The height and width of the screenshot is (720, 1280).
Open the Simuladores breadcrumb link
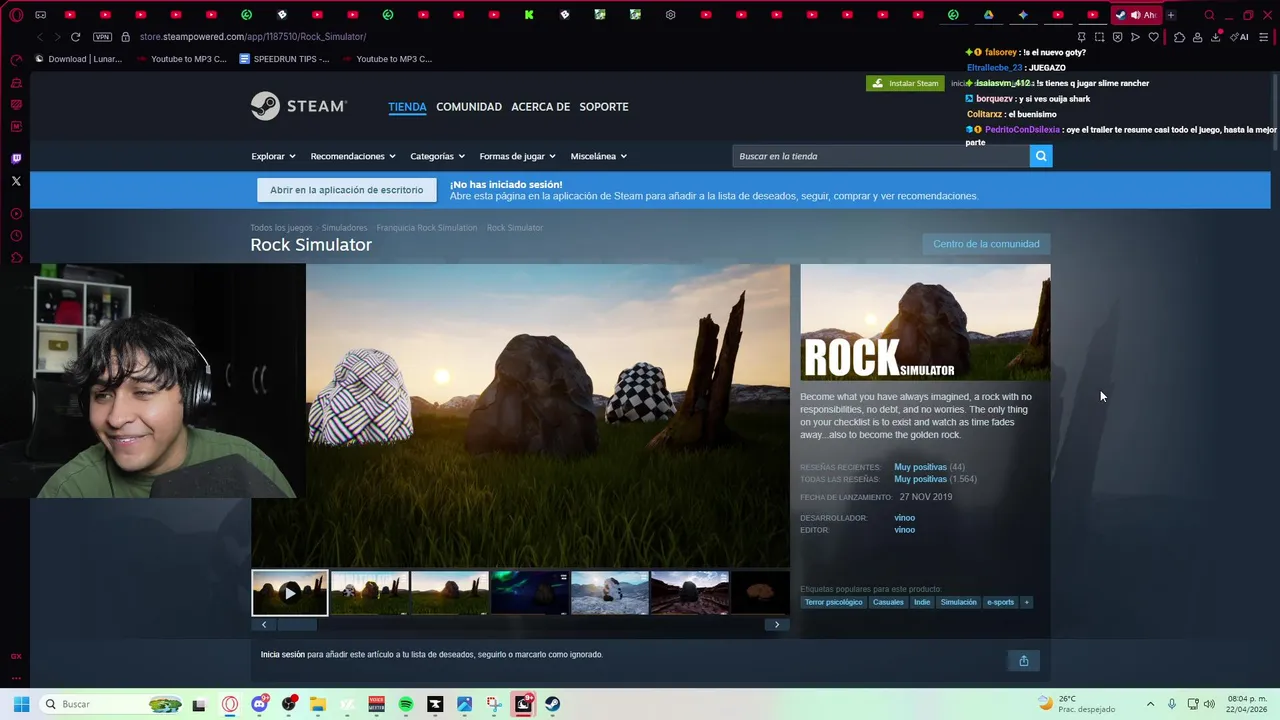pos(344,228)
